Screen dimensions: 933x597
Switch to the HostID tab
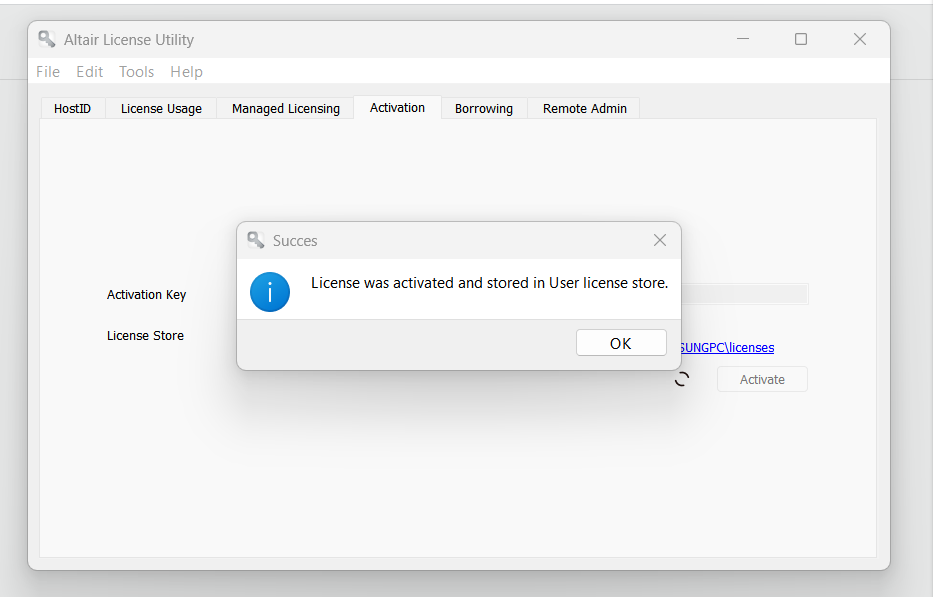click(73, 108)
